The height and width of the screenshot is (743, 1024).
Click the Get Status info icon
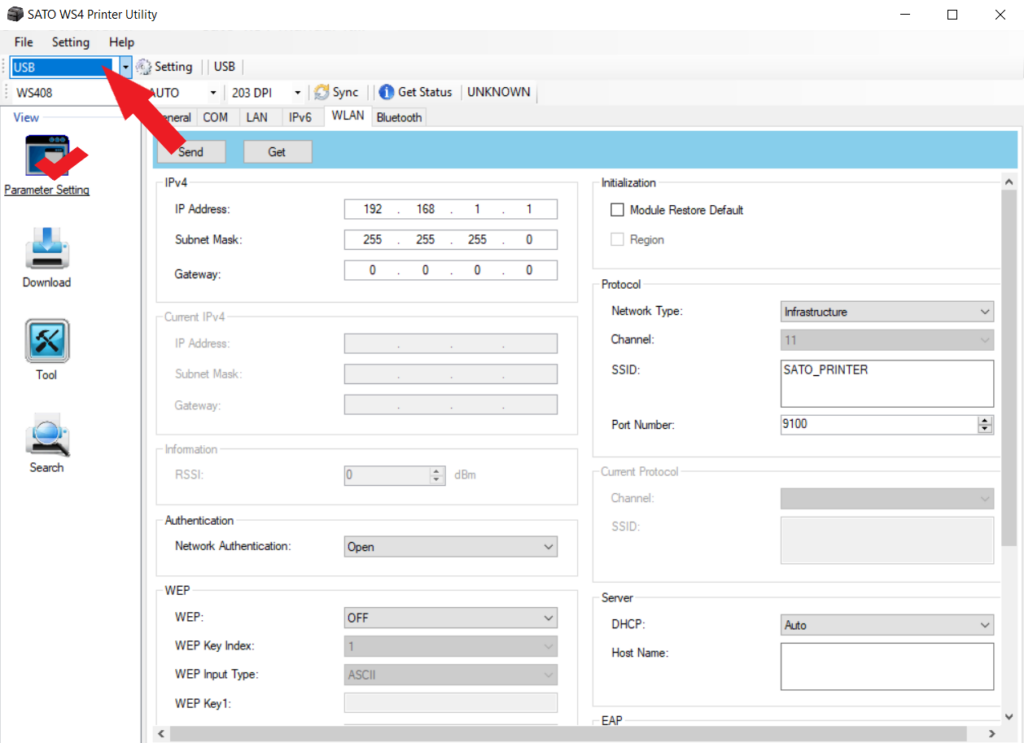pos(387,92)
